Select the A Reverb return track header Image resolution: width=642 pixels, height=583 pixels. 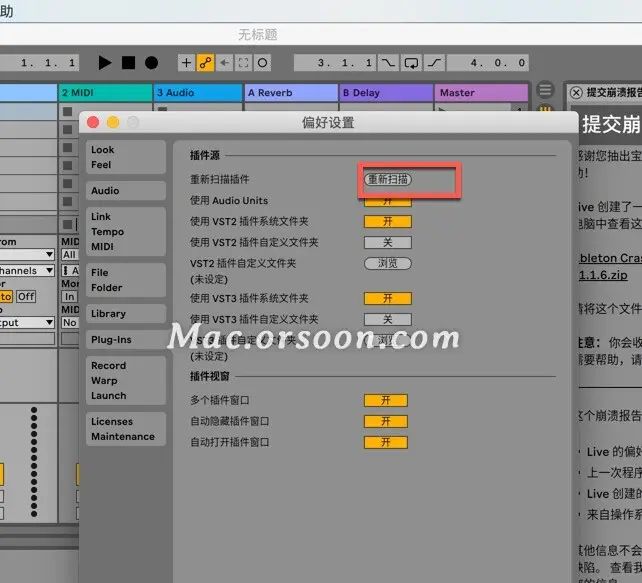(291, 93)
